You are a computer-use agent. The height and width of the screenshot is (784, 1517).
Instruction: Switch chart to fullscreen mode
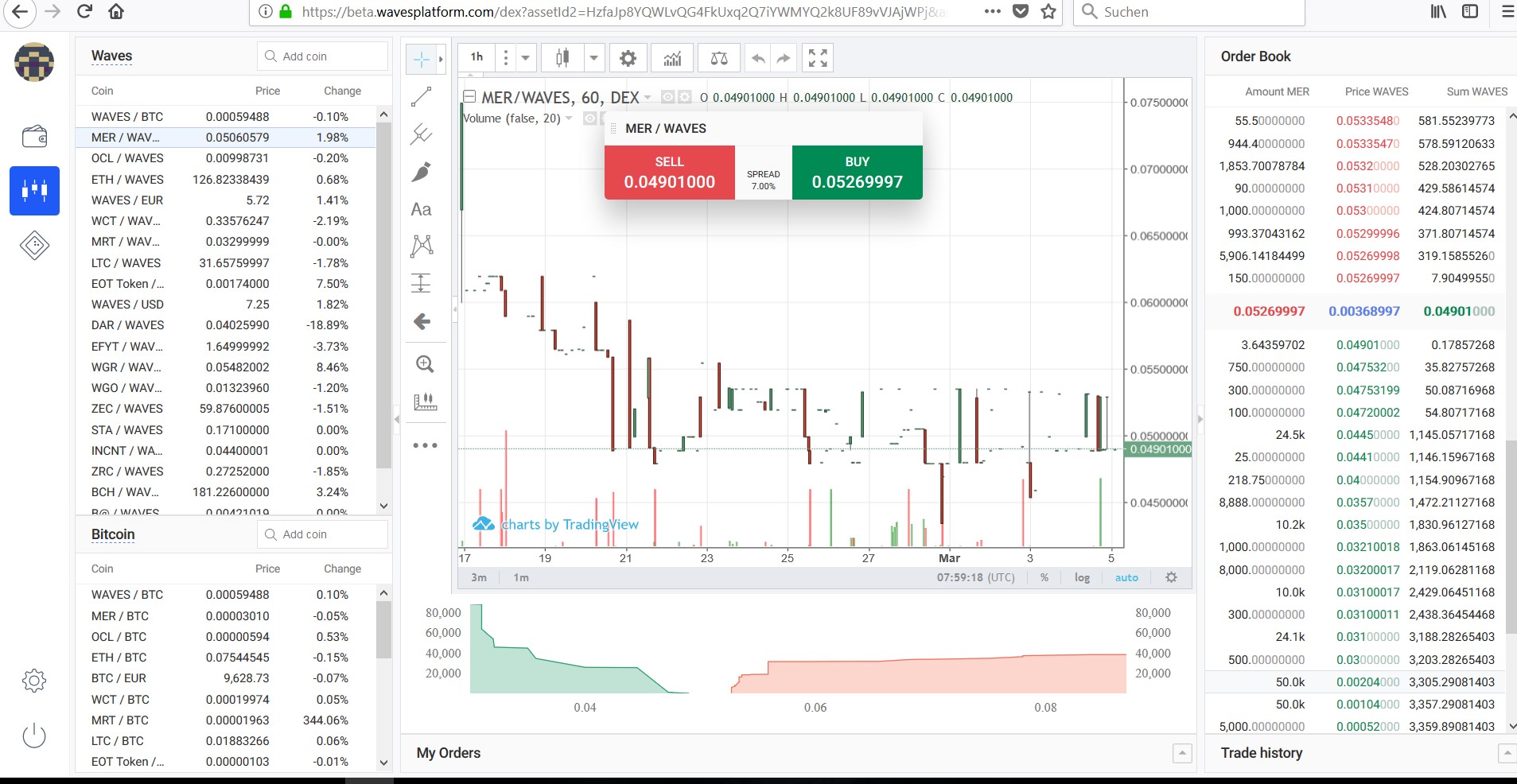818,58
